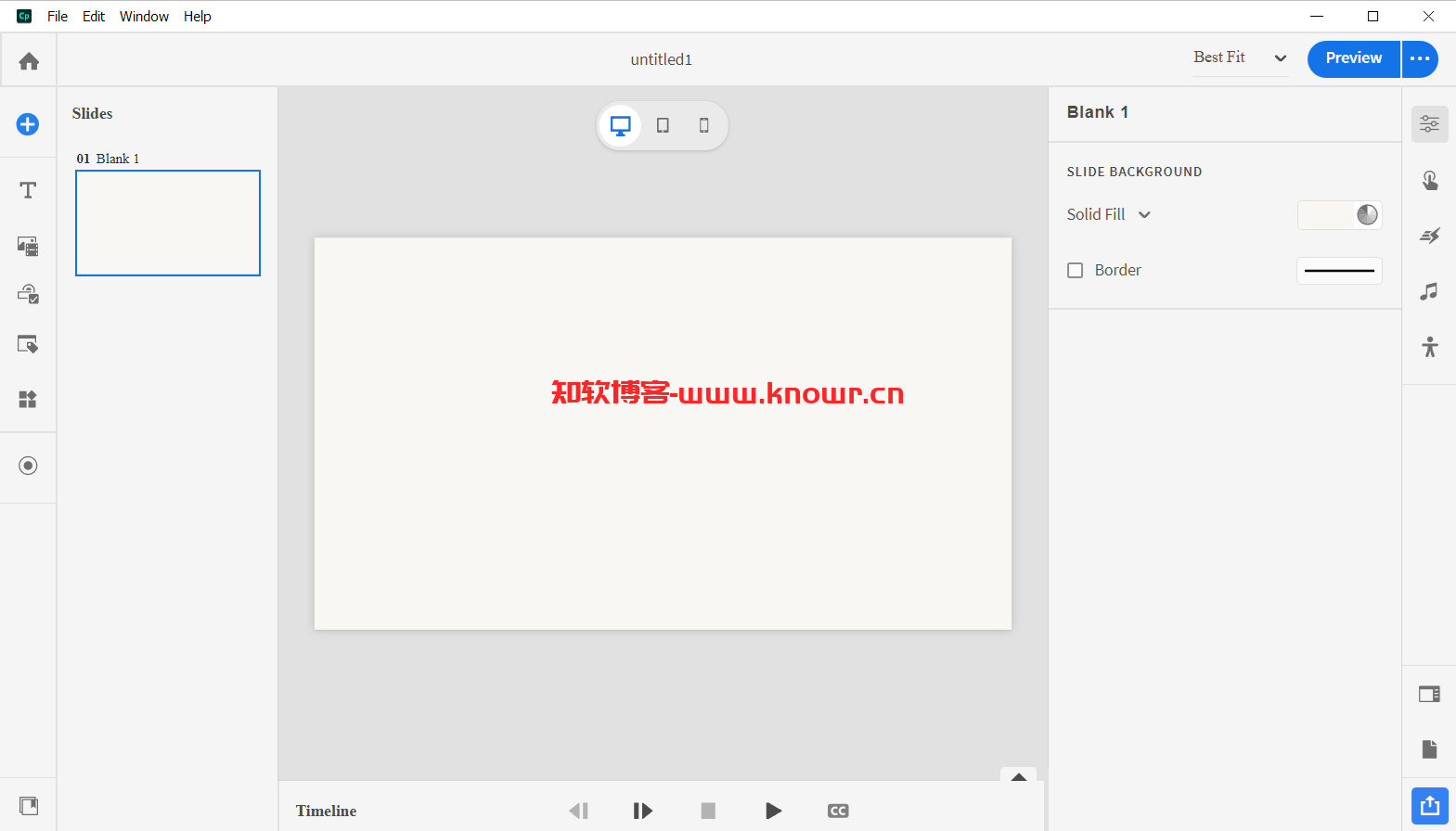This screenshot has height=831, width=1456.
Task: Select the Text tool in left toolbar
Action: pyautogui.click(x=28, y=190)
